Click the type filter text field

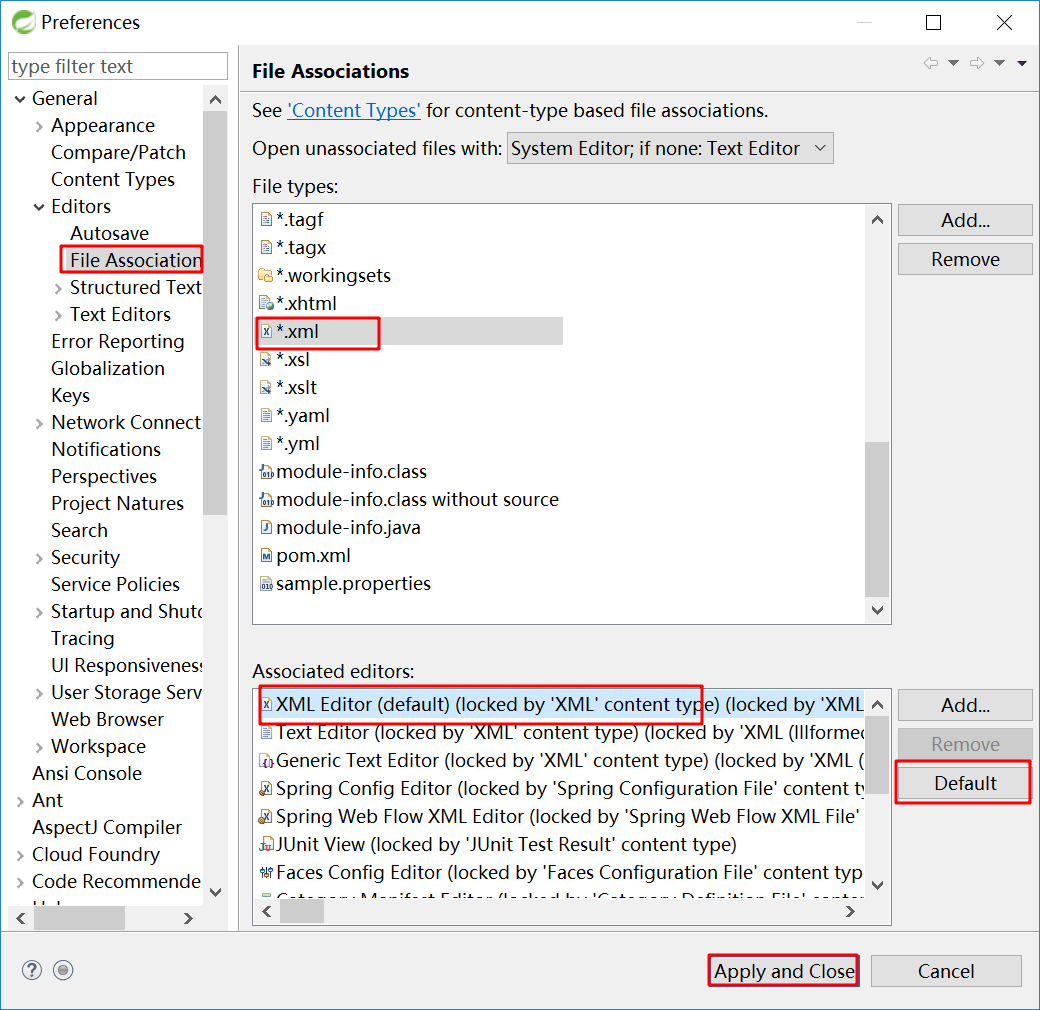tap(118, 66)
